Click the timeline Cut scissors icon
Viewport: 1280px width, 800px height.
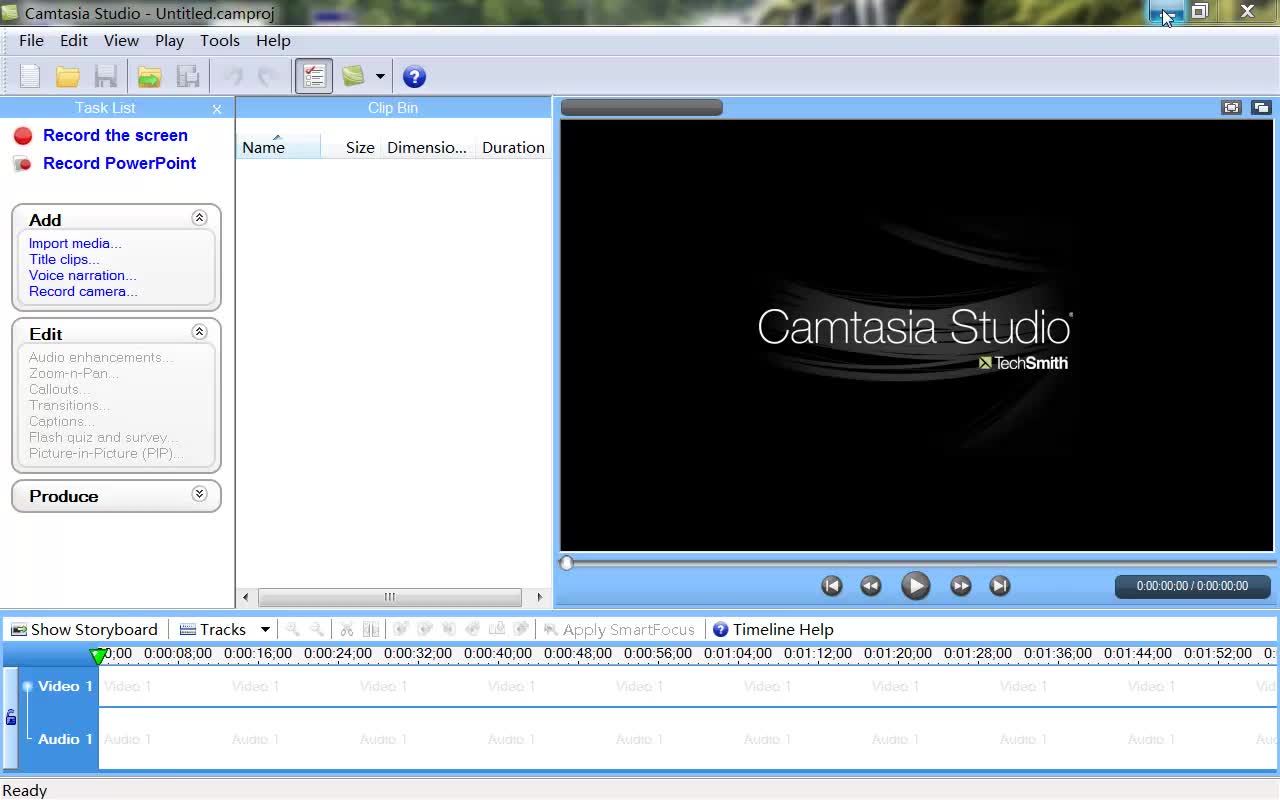[347, 629]
